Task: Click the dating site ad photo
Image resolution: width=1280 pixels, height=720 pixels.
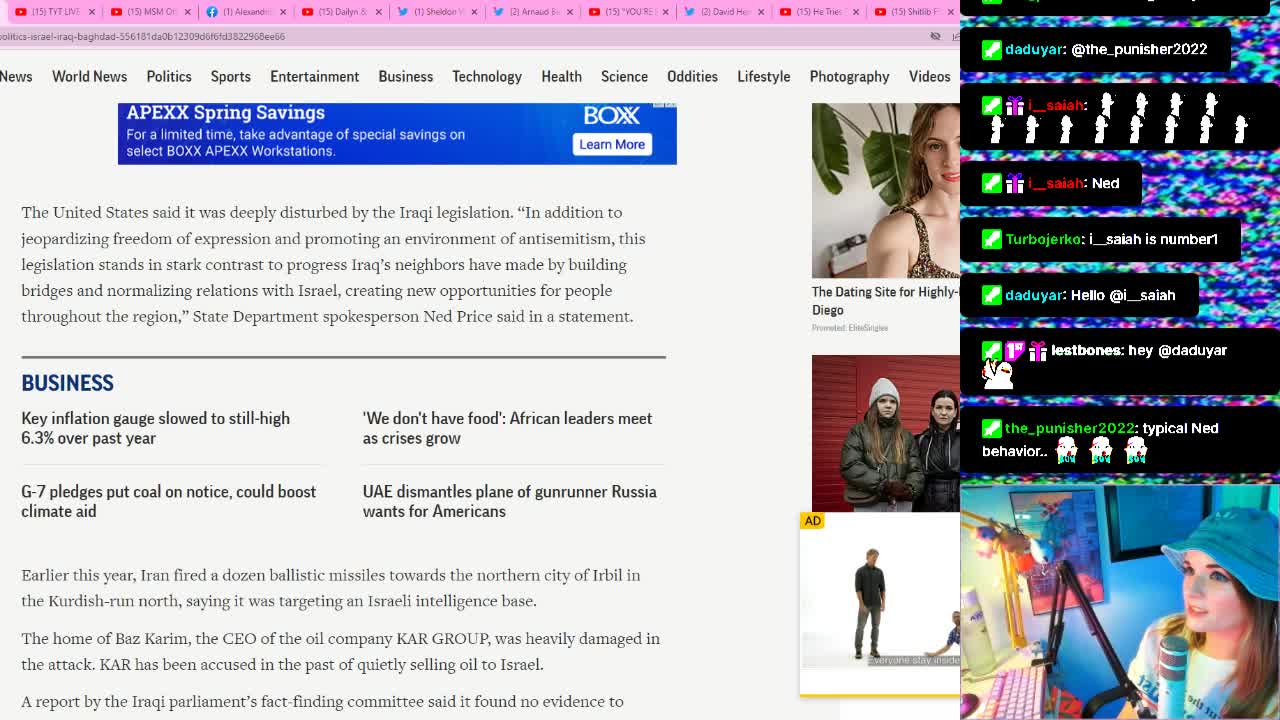Action: (886, 190)
